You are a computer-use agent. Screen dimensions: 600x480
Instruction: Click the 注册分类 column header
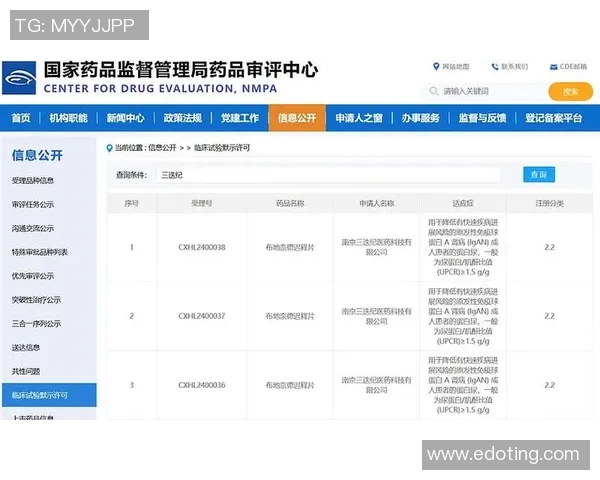(549, 203)
